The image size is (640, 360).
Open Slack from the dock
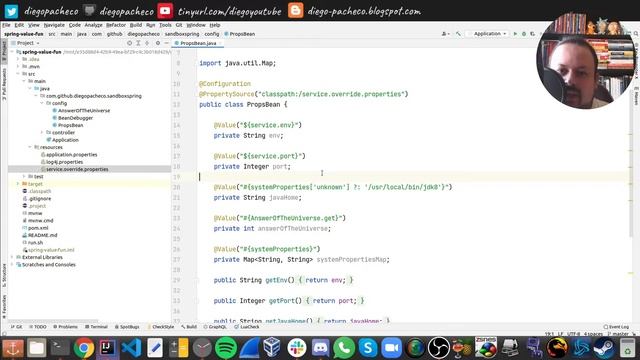click(x=297, y=348)
